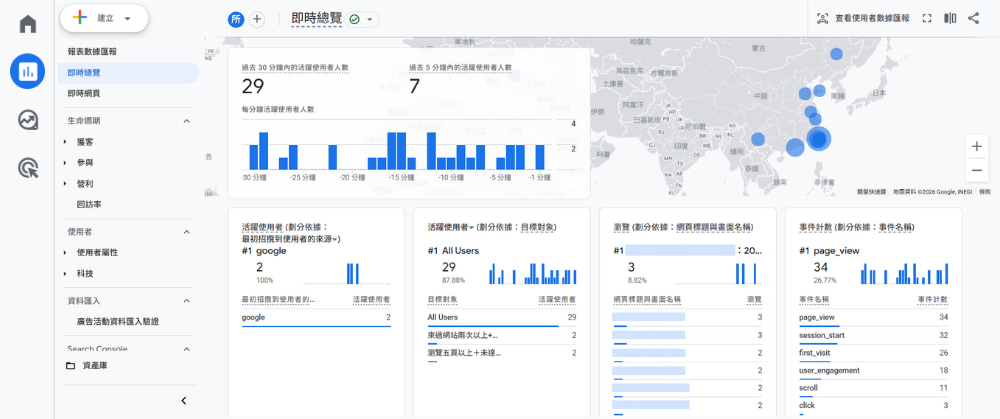Click 目標對象 column header
Screen dimensions: 1000x419
[x=443, y=299]
